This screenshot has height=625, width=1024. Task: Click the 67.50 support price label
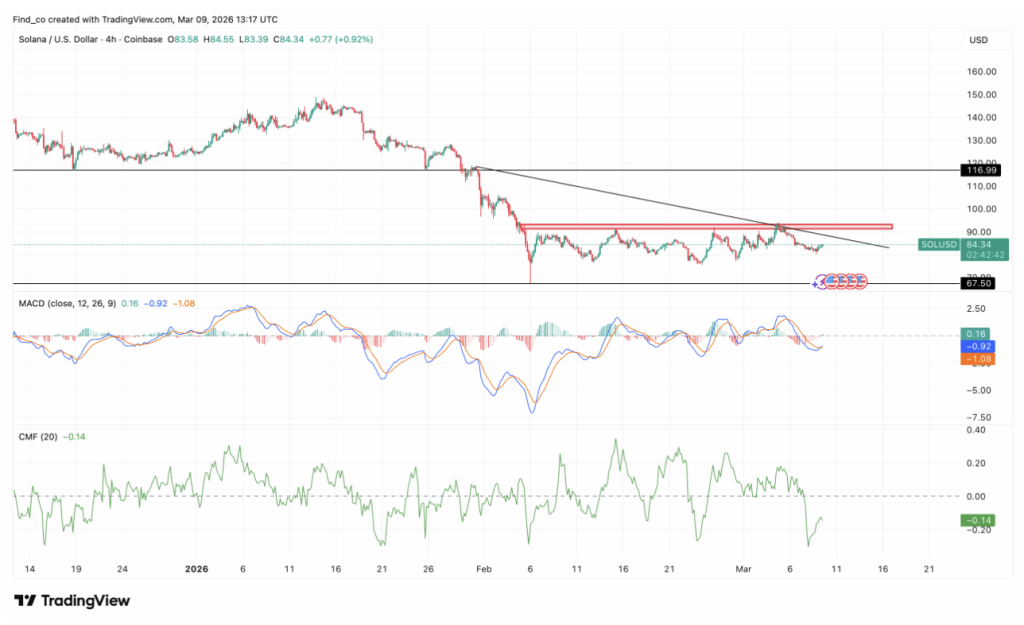pos(978,282)
